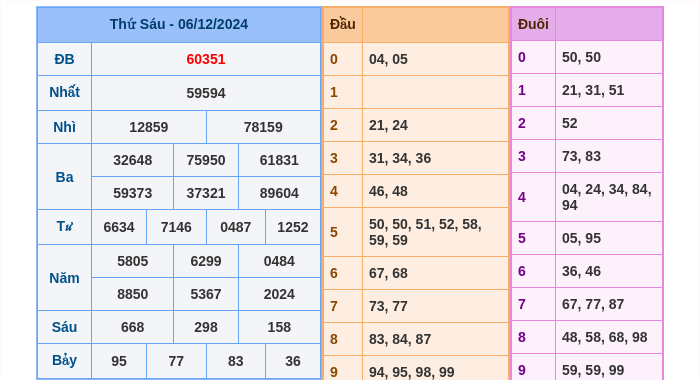The image size is (700, 380).
Task: Select seventh prize number 83
Action: [x=236, y=361]
